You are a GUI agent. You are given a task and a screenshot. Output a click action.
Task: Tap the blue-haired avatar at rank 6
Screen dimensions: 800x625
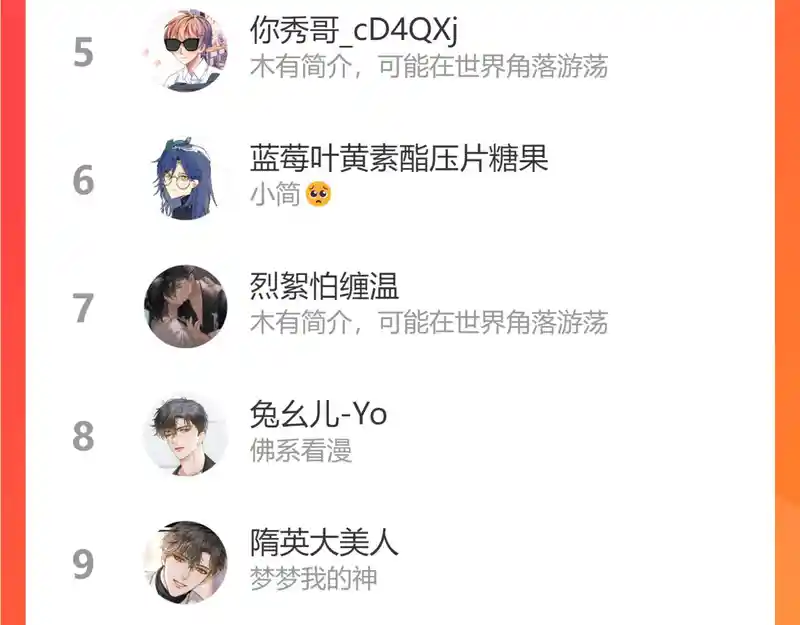(186, 179)
